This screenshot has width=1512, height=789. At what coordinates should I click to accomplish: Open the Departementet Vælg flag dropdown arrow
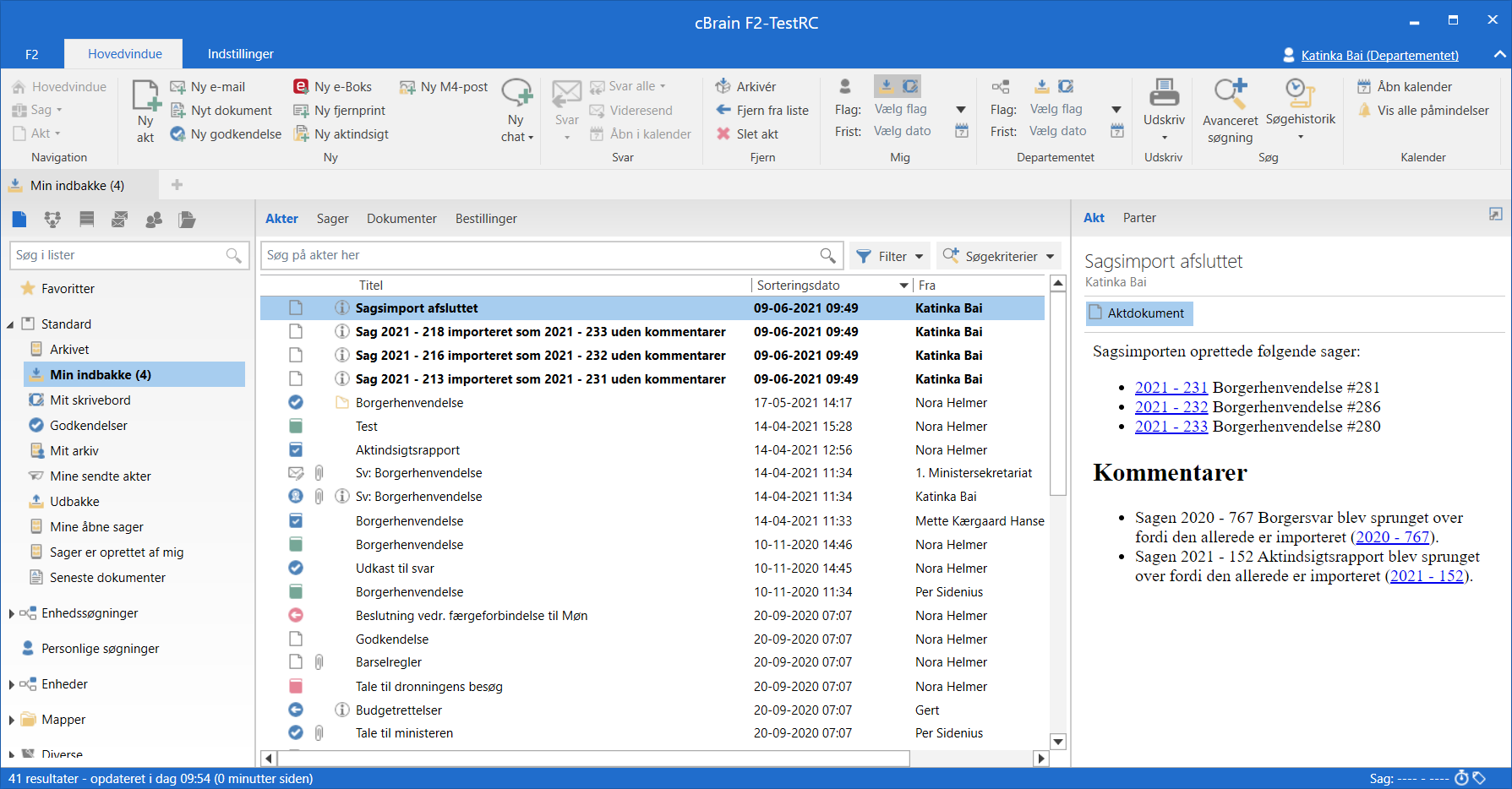pos(1116,109)
